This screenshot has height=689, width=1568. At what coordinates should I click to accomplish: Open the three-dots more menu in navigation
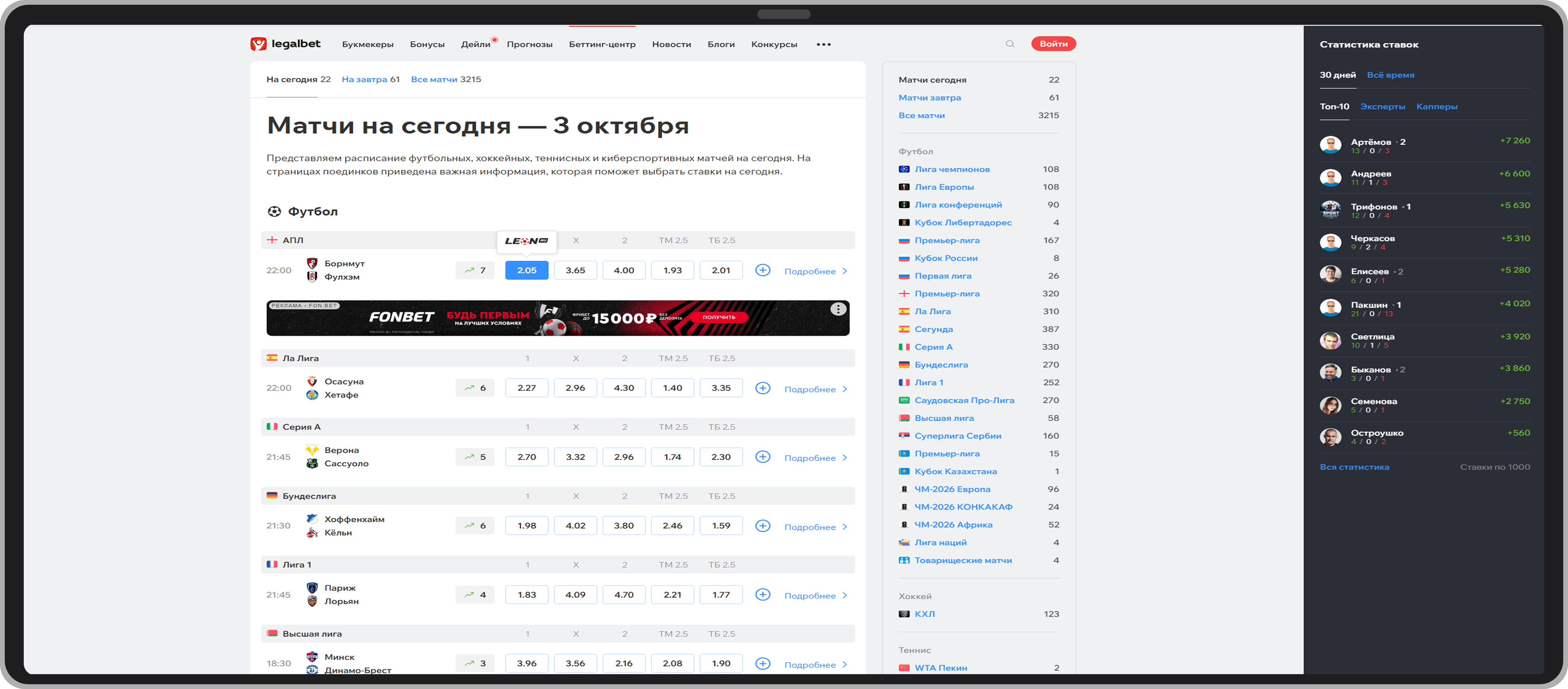tap(823, 45)
